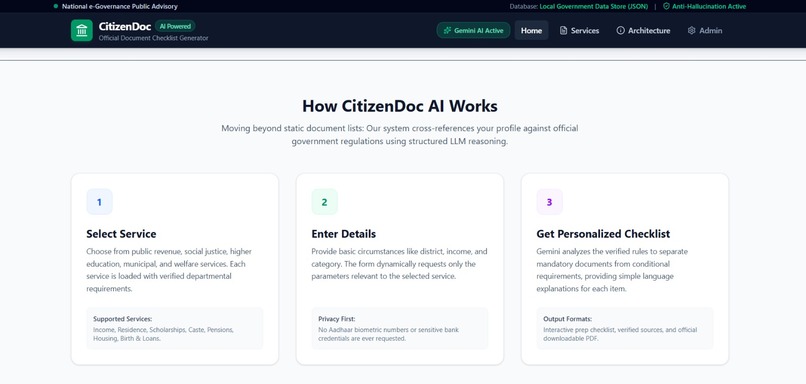
Task: Click the How CitizenDoc AI Works heading
Action: pos(400,106)
